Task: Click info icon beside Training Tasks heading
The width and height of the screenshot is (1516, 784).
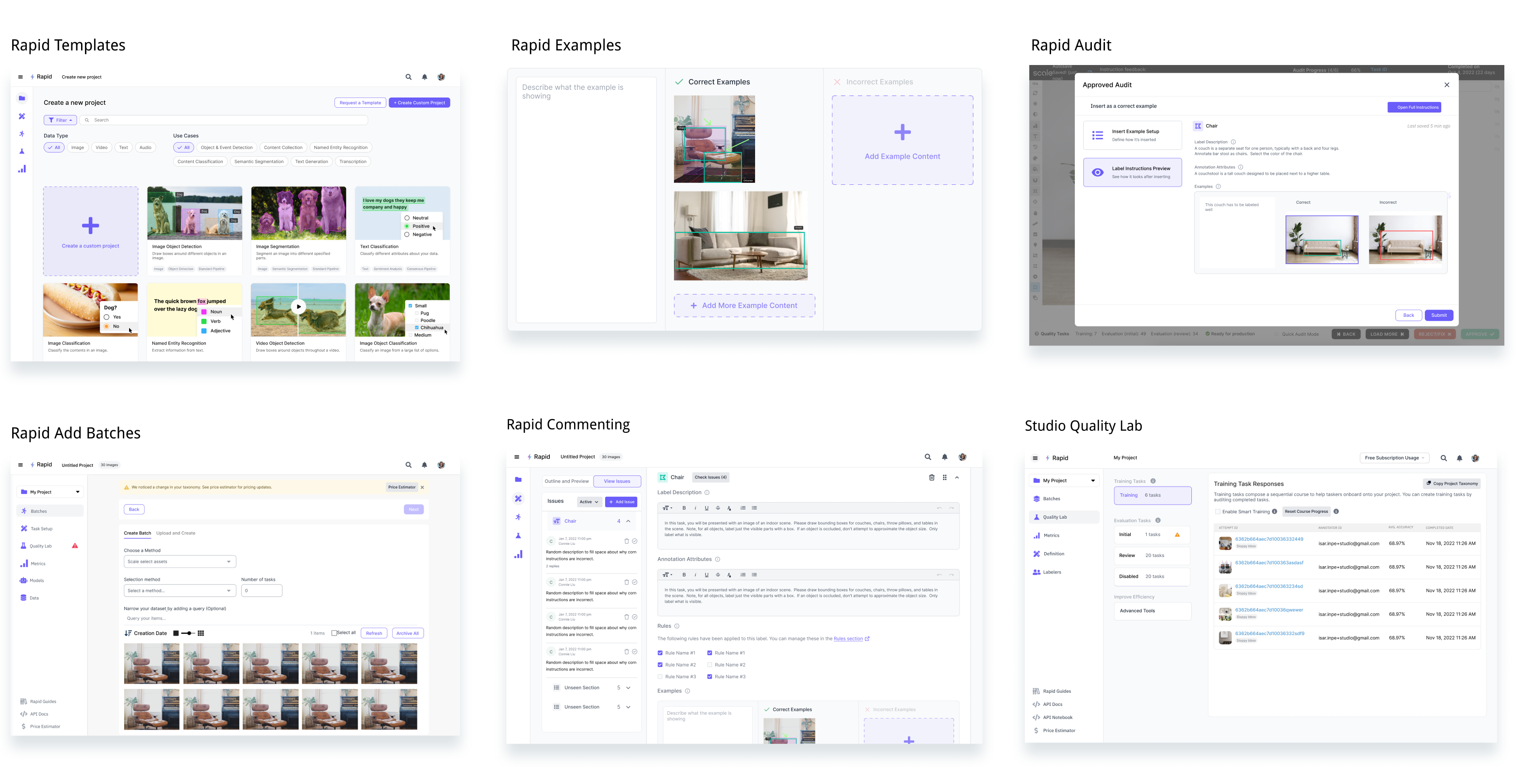Action: 1153,481
